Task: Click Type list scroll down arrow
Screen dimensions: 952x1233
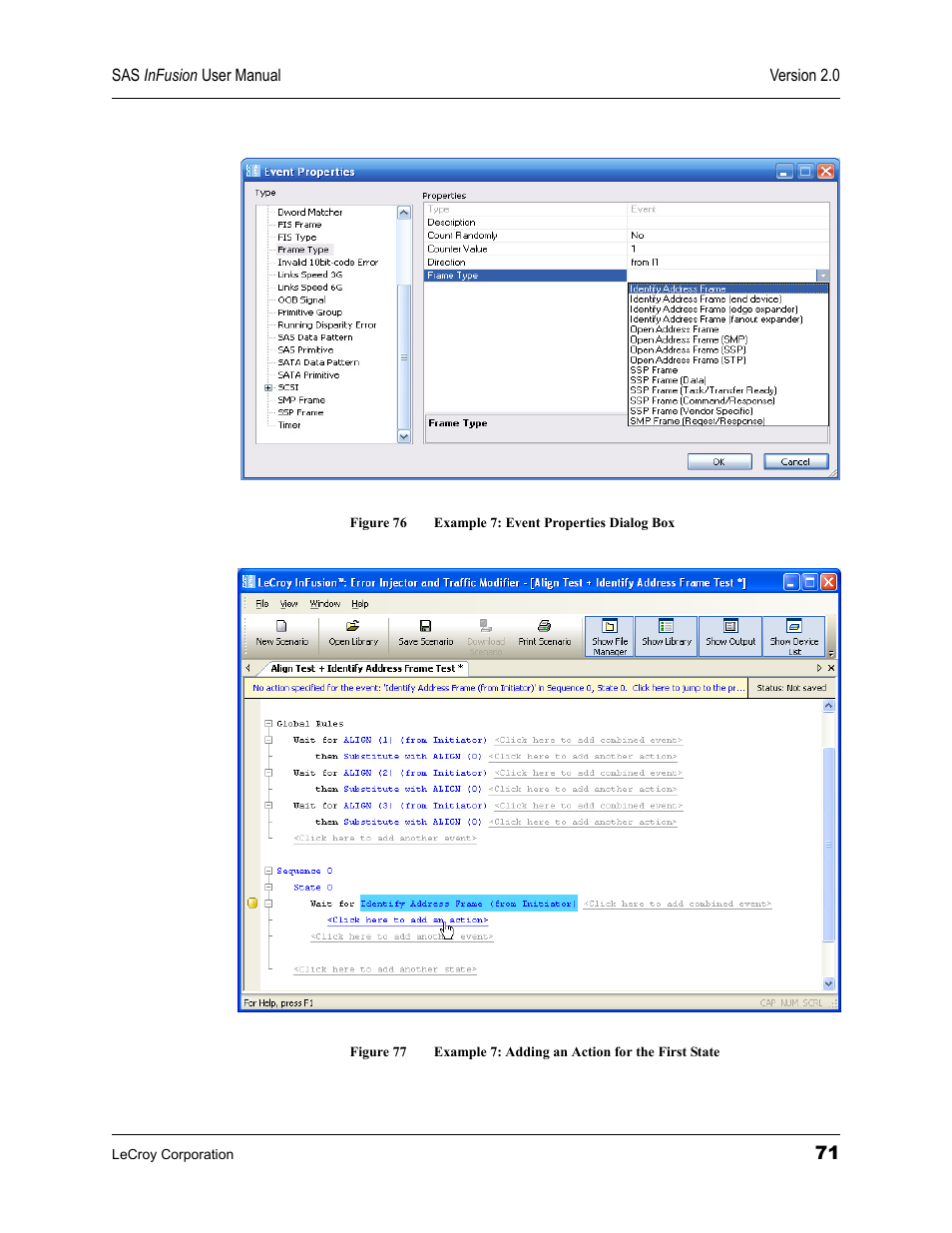Action: [x=404, y=436]
